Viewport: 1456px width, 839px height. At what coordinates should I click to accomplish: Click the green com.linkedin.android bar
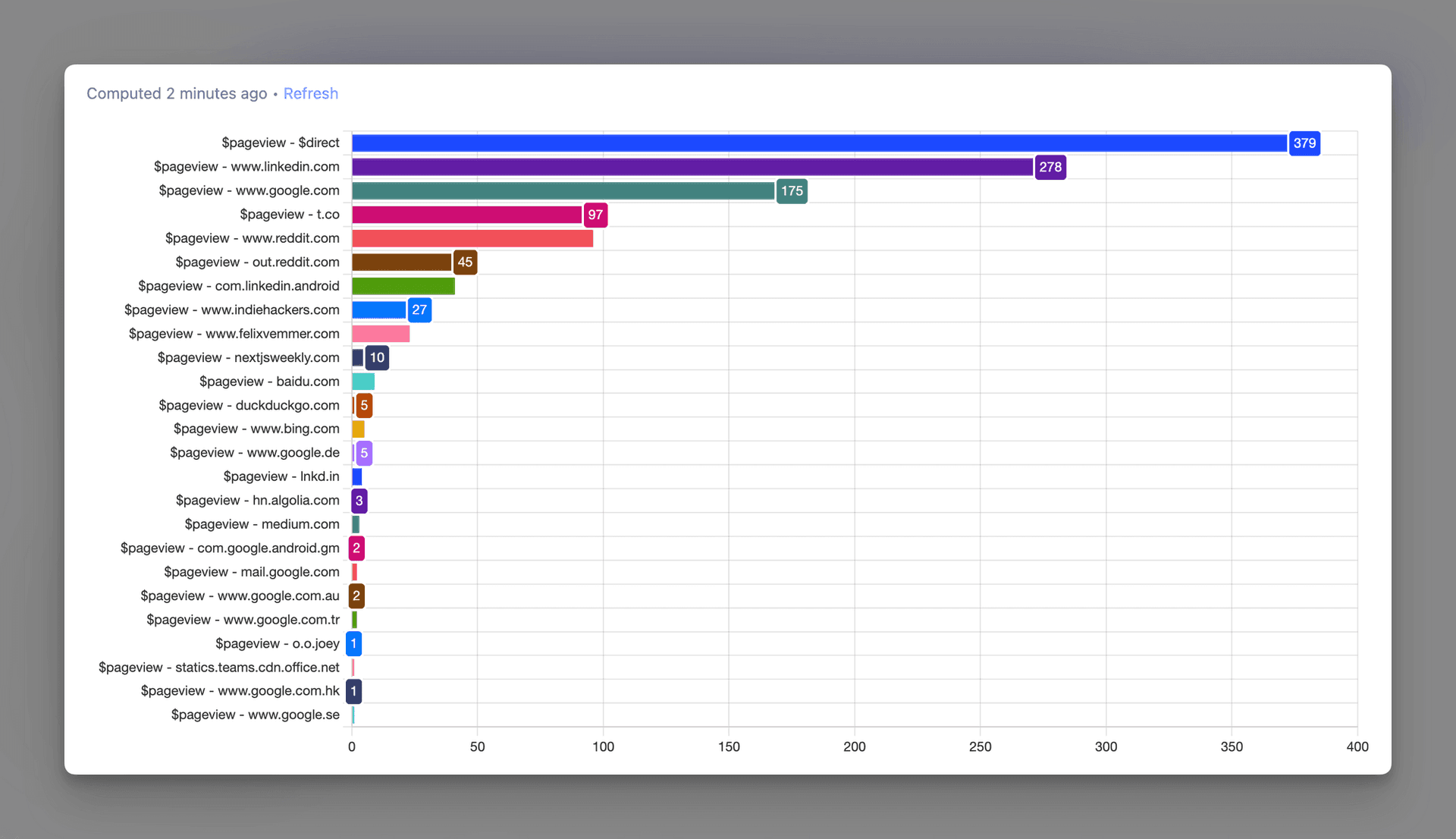(403, 286)
